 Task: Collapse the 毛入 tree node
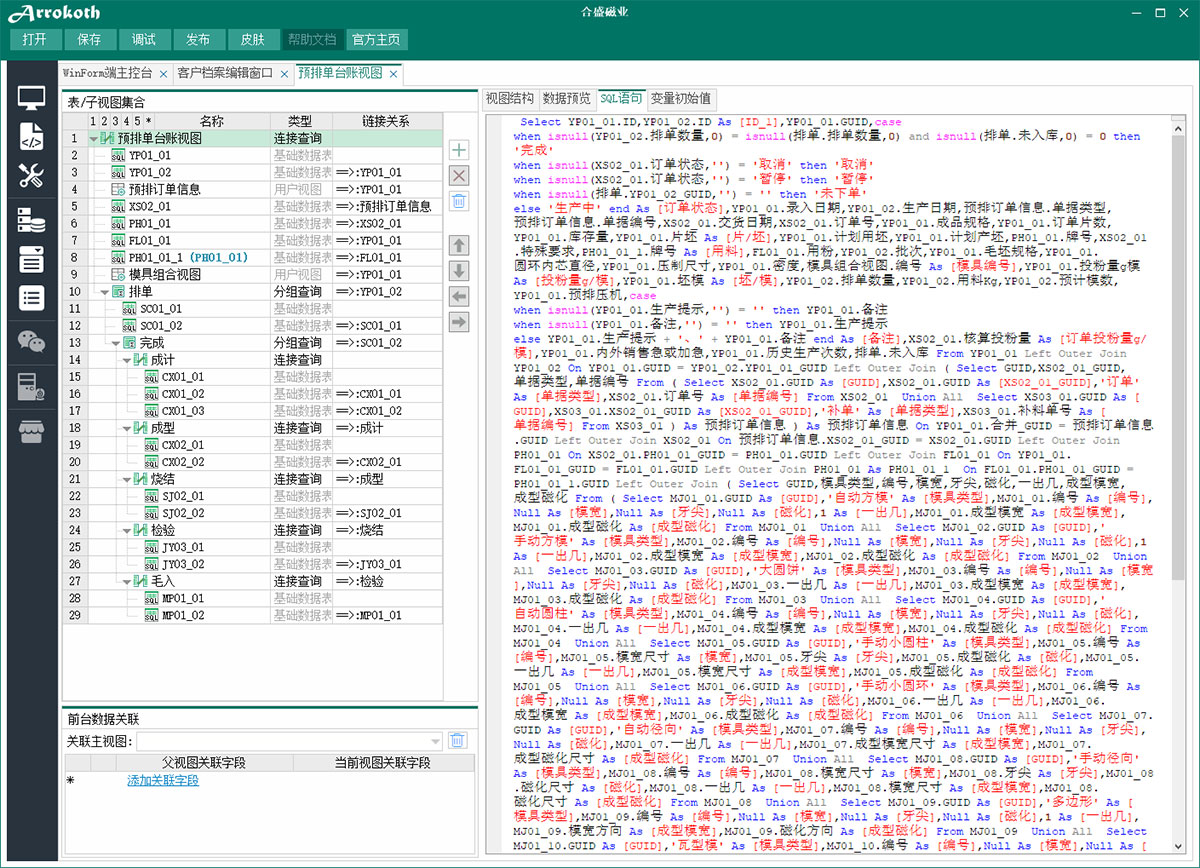(127, 581)
